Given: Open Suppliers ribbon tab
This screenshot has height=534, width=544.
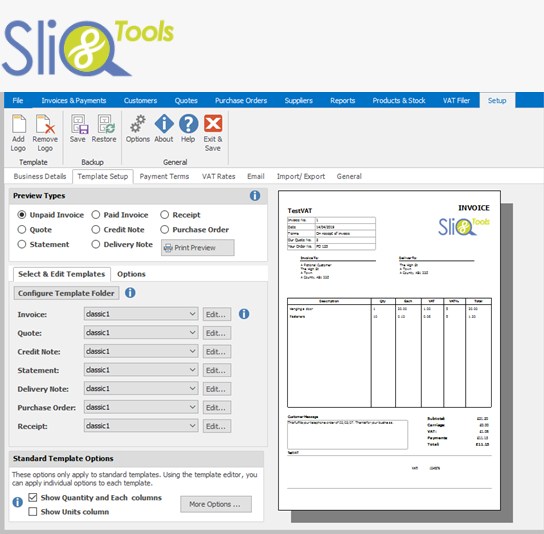Looking at the screenshot, I should point(298,101).
